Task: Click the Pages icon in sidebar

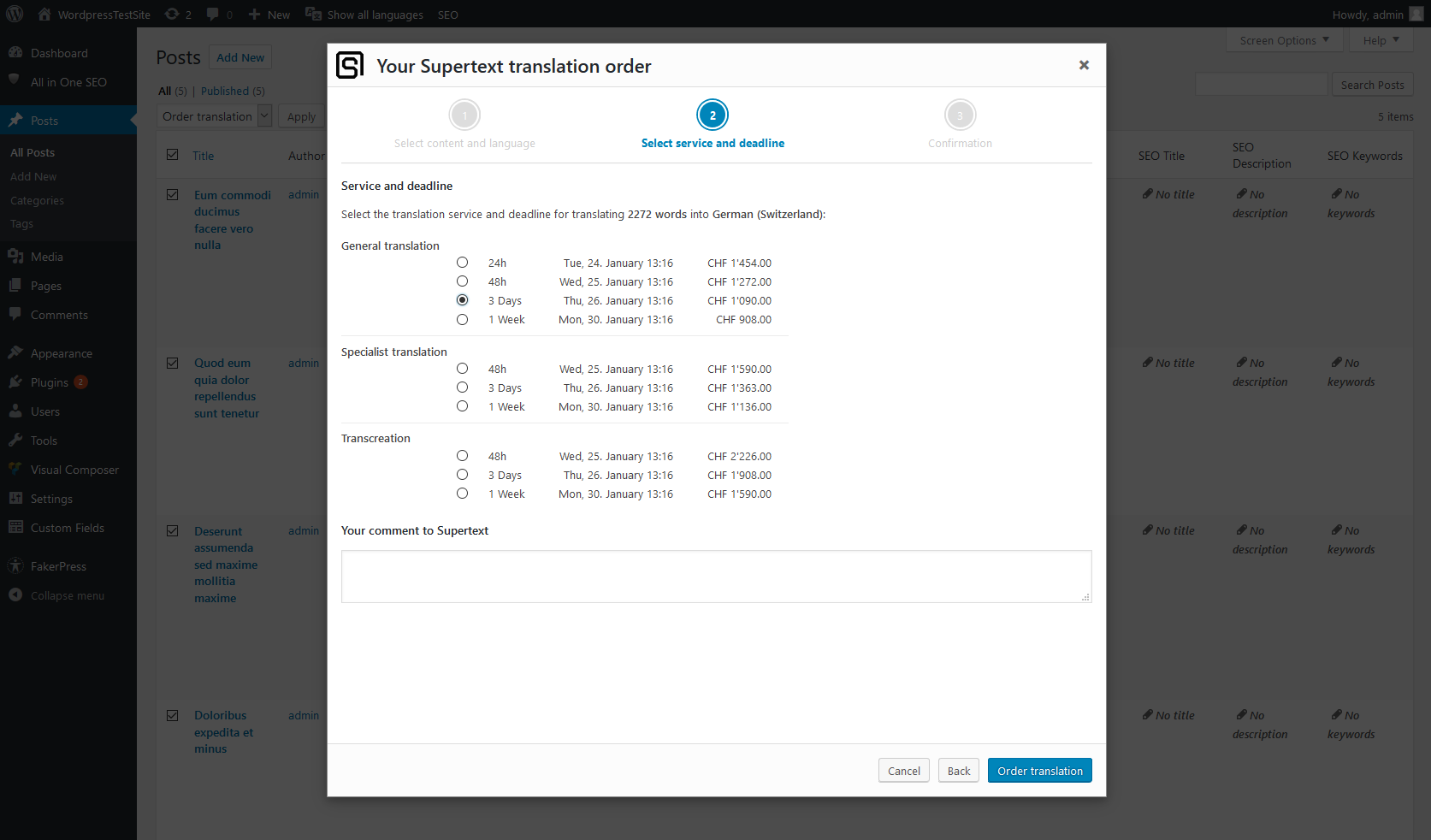Action: [x=15, y=286]
